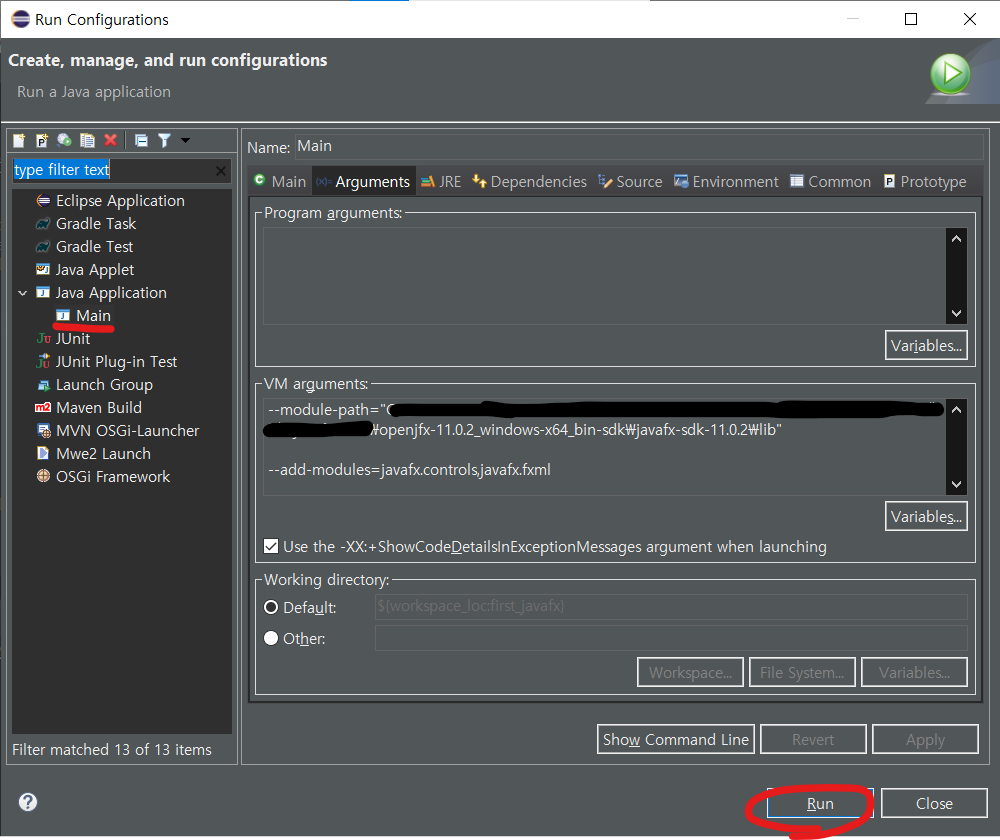1000x840 pixels.
Task: Click VM arguments scrollbar down arrow
Action: coord(956,484)
